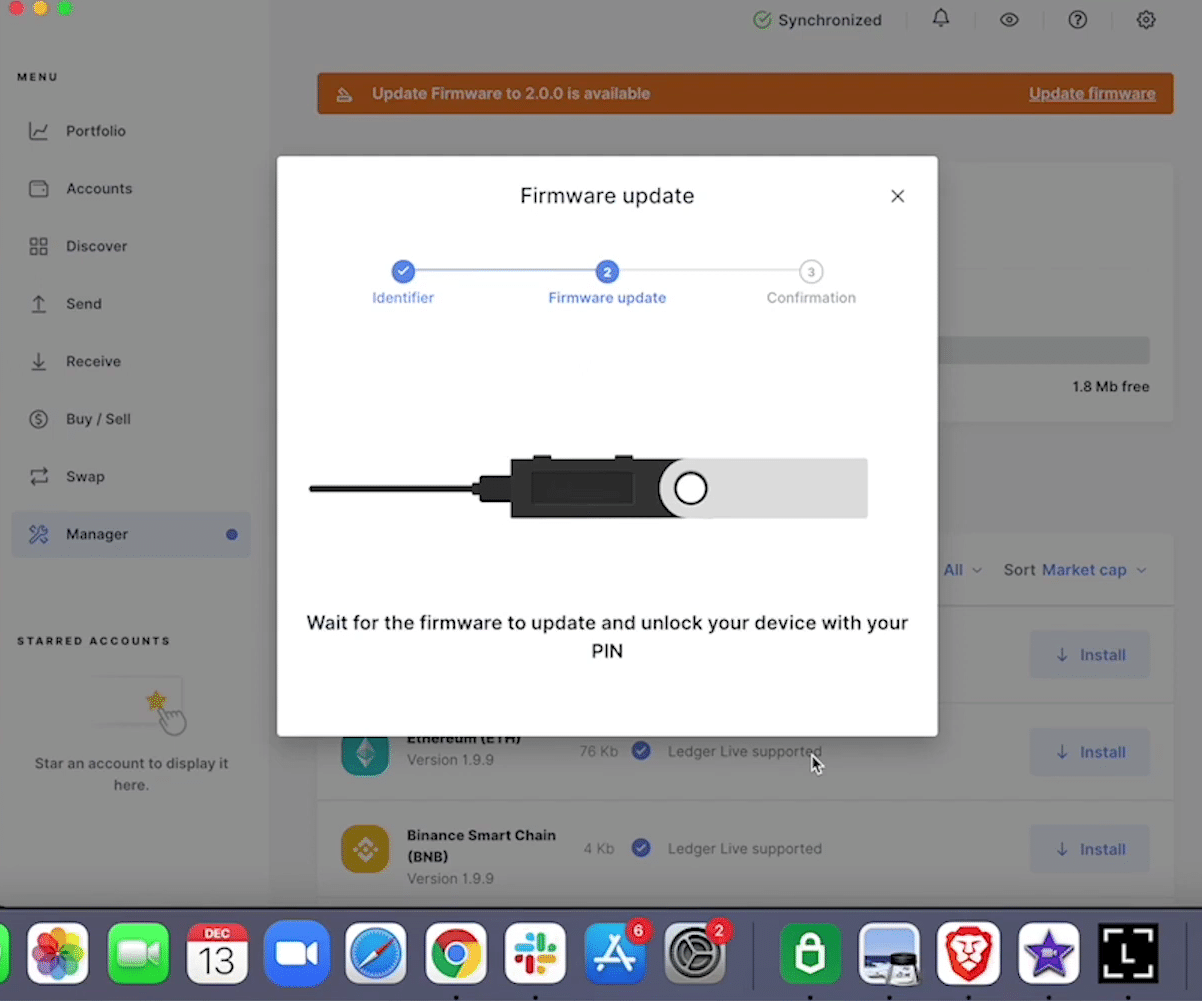
Task: Click the Binance Smart Chain app icon
Action: click(x=365, y=849)
